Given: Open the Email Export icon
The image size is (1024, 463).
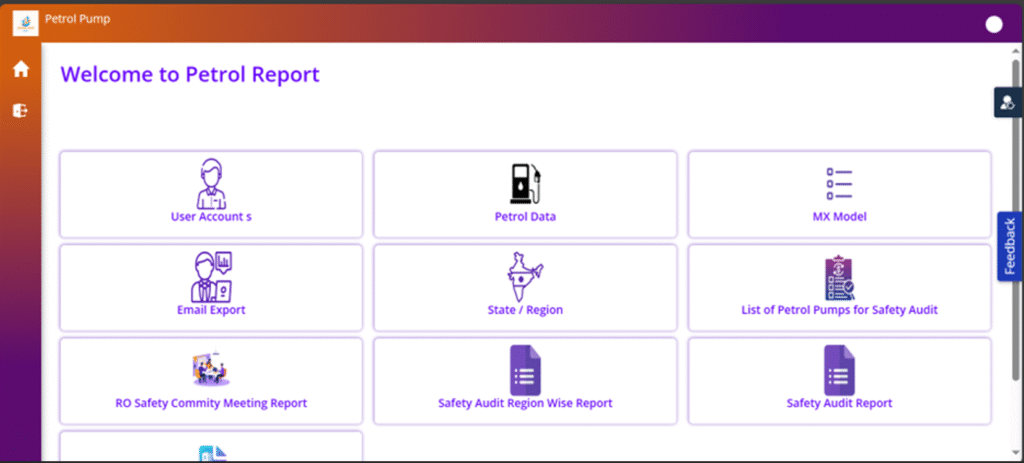Looking at the screenshot, I should 211,276.
